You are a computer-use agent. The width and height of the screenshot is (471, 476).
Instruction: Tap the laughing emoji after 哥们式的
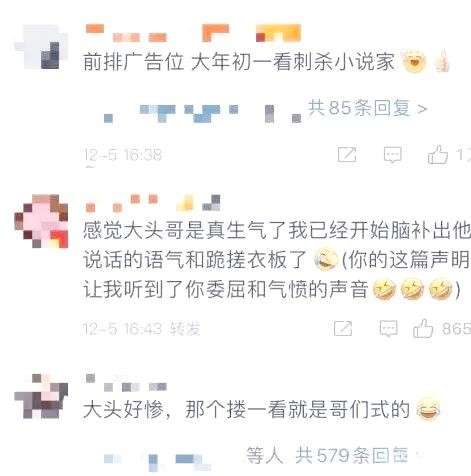click(x=428, y=409)
